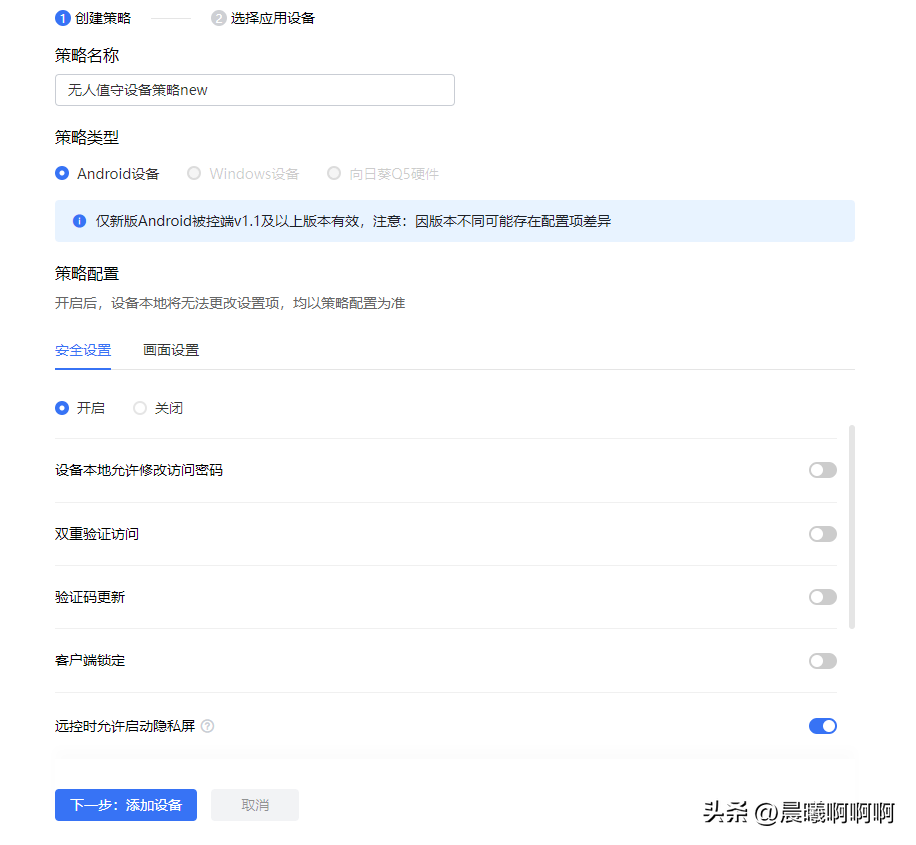Turn on the 客户端锁定 switch
The height and width of the screenshot is (845, 916).
pos(822,661)
